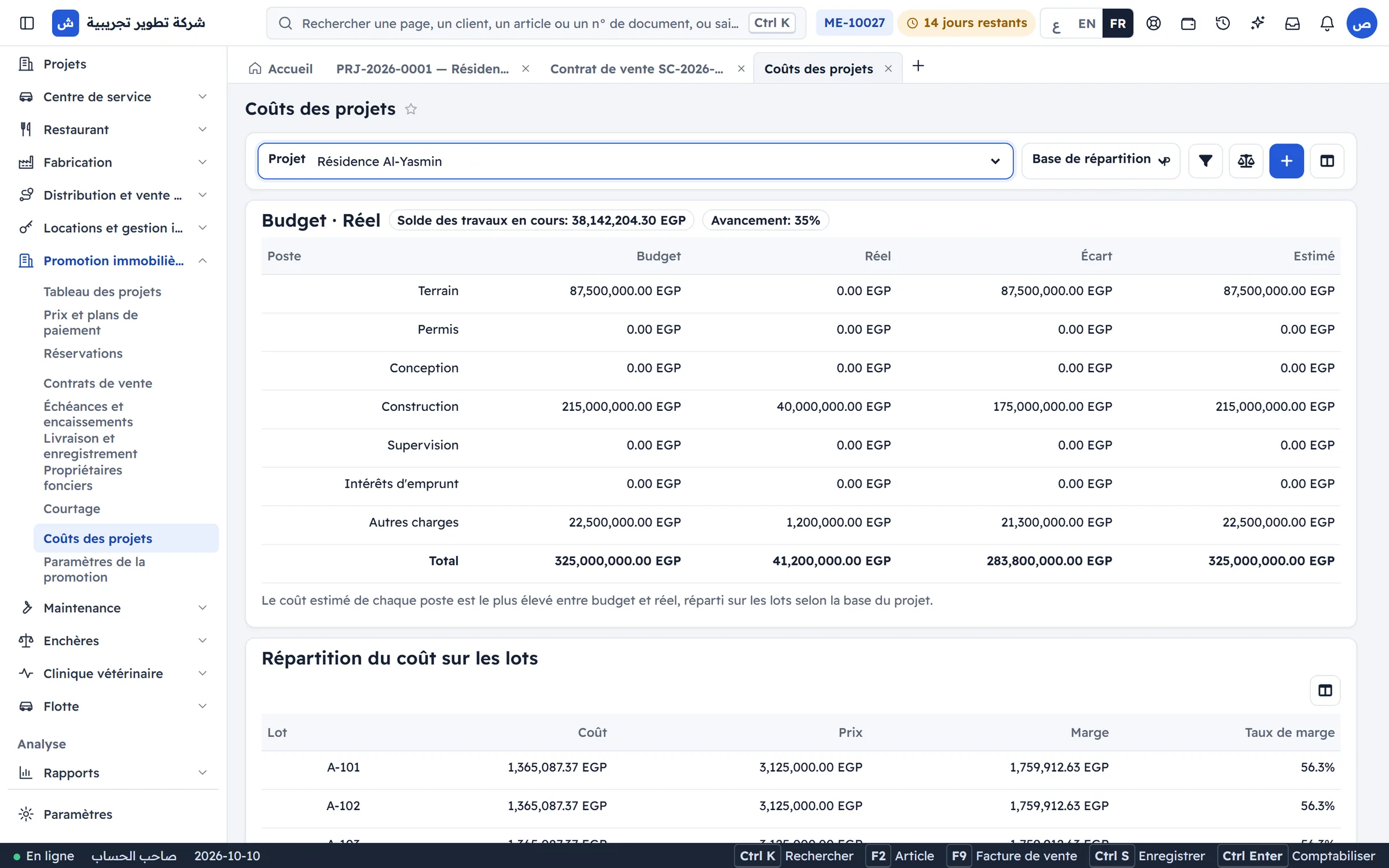Collapse the Promotion immobilière section
Image resolution: width=1389 pixels, height=868 pixels.
pyautogui.click(x=113, y=261)
